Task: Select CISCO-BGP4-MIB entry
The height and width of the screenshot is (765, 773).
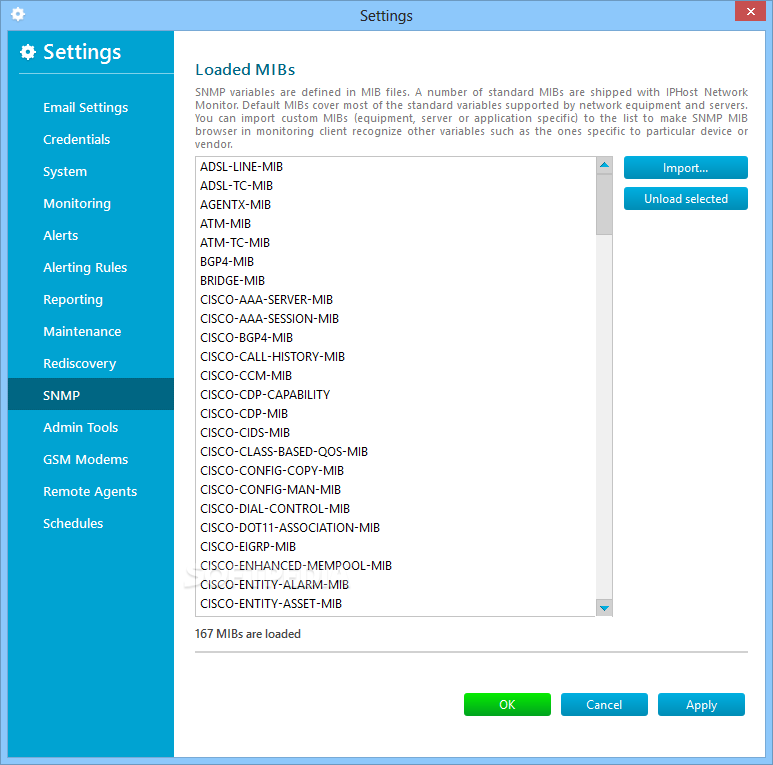Action: pyautogui.click(x=395, y=338)
